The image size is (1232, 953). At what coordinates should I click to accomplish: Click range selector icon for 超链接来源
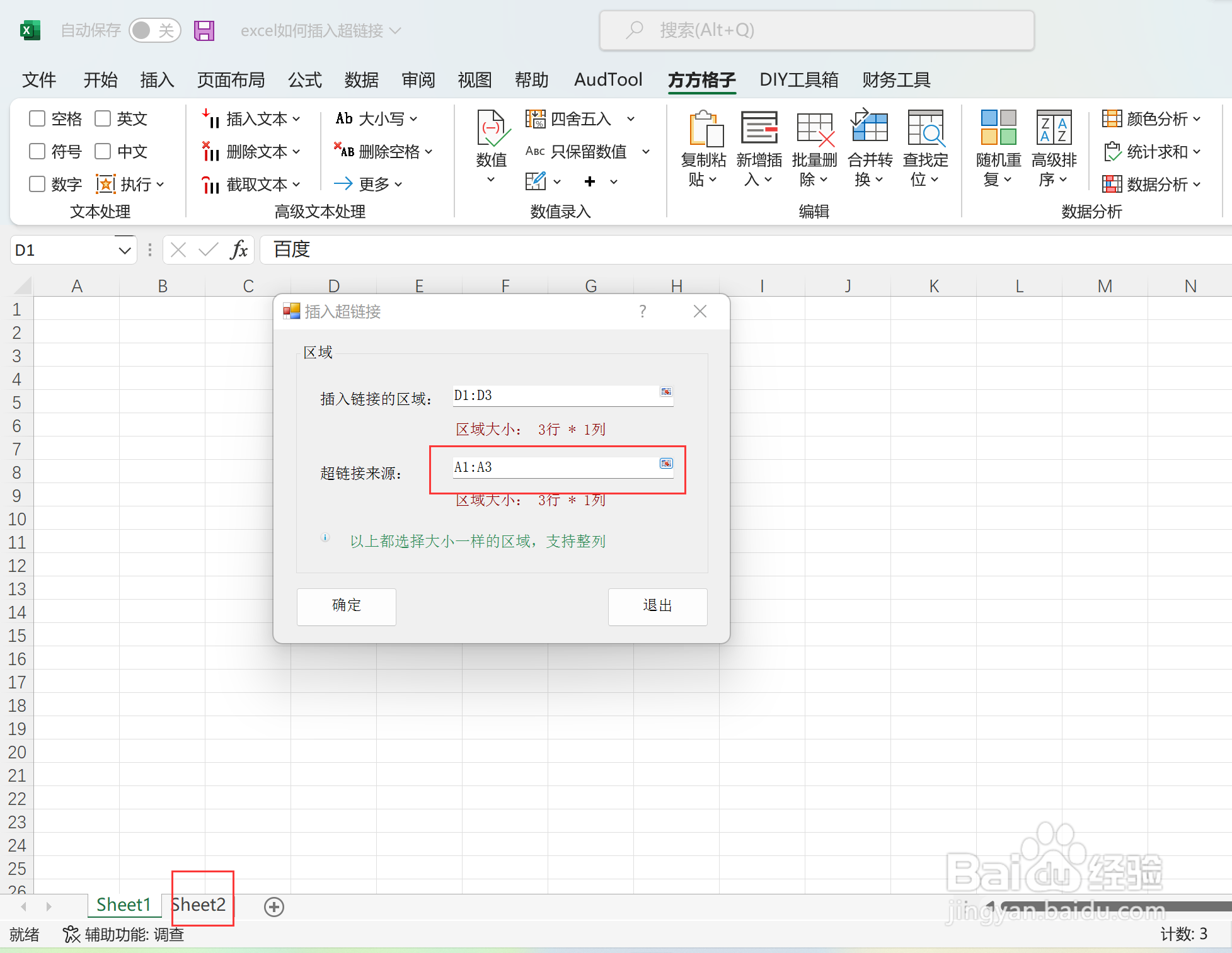666,464
